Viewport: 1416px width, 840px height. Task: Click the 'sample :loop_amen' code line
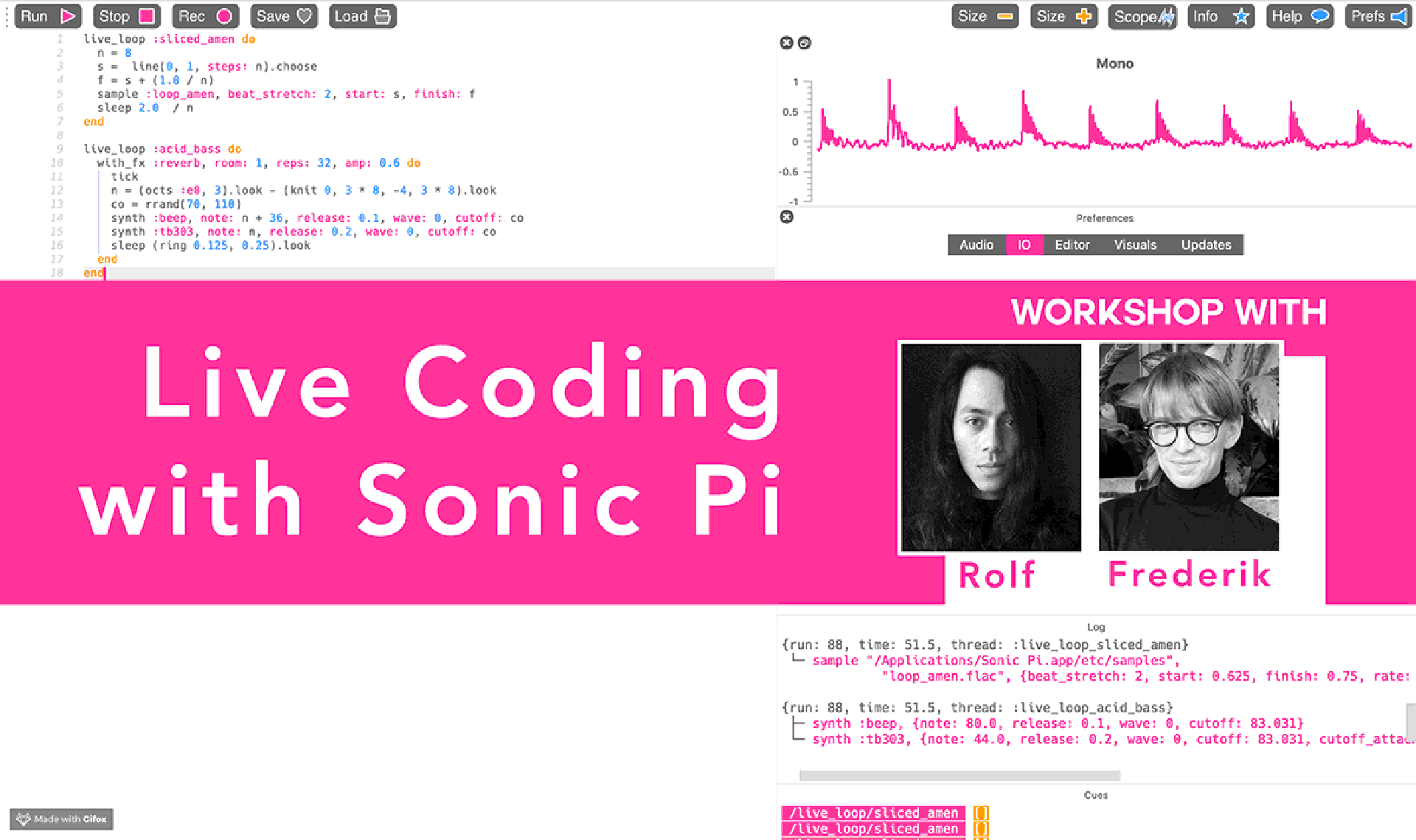pyautogui.click(x=286, y=94)
